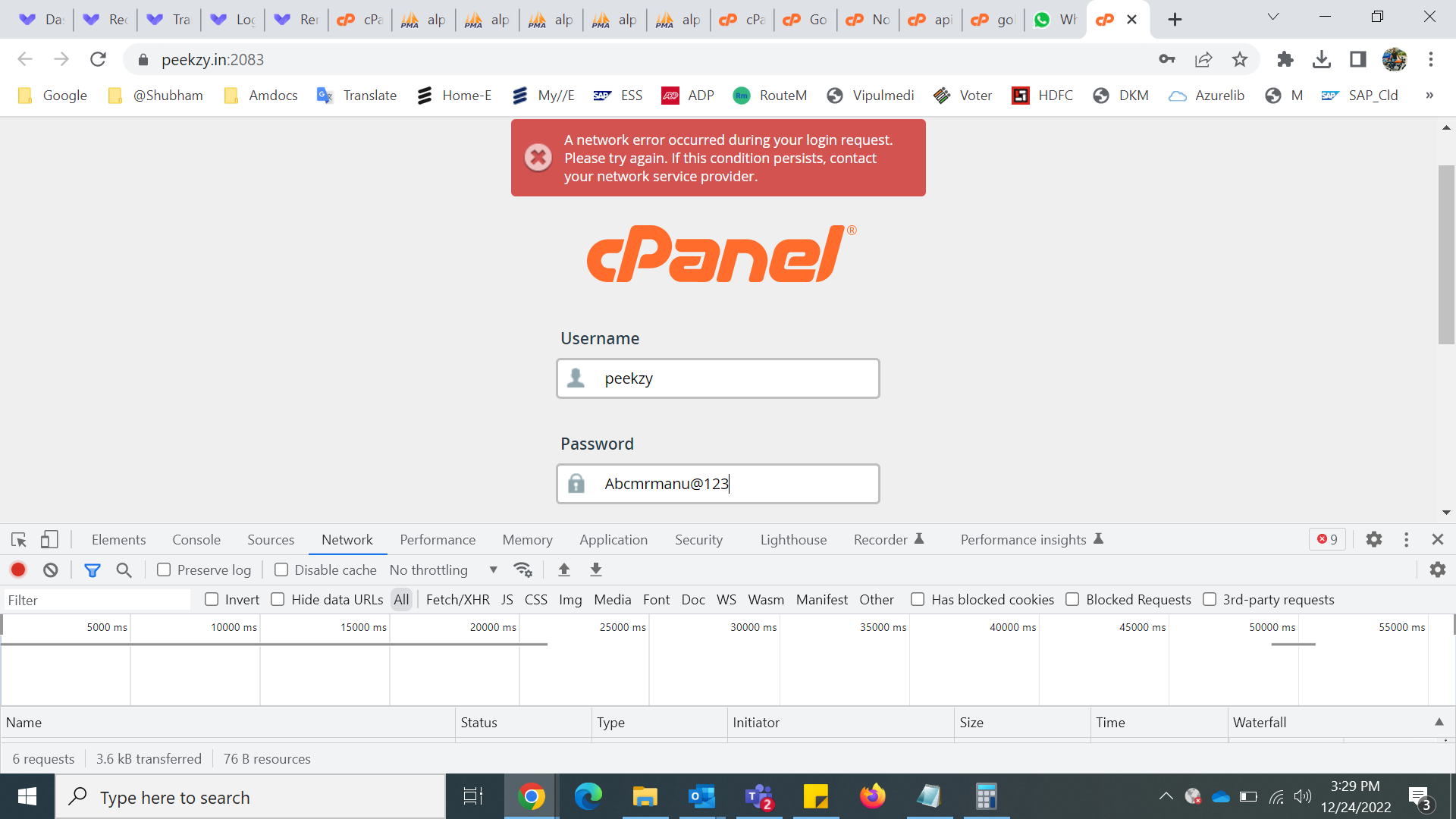Import HAR file with upload arrow
Image resolution: width=1456 pixels, height=819 pixels.
tap(563, 570)
